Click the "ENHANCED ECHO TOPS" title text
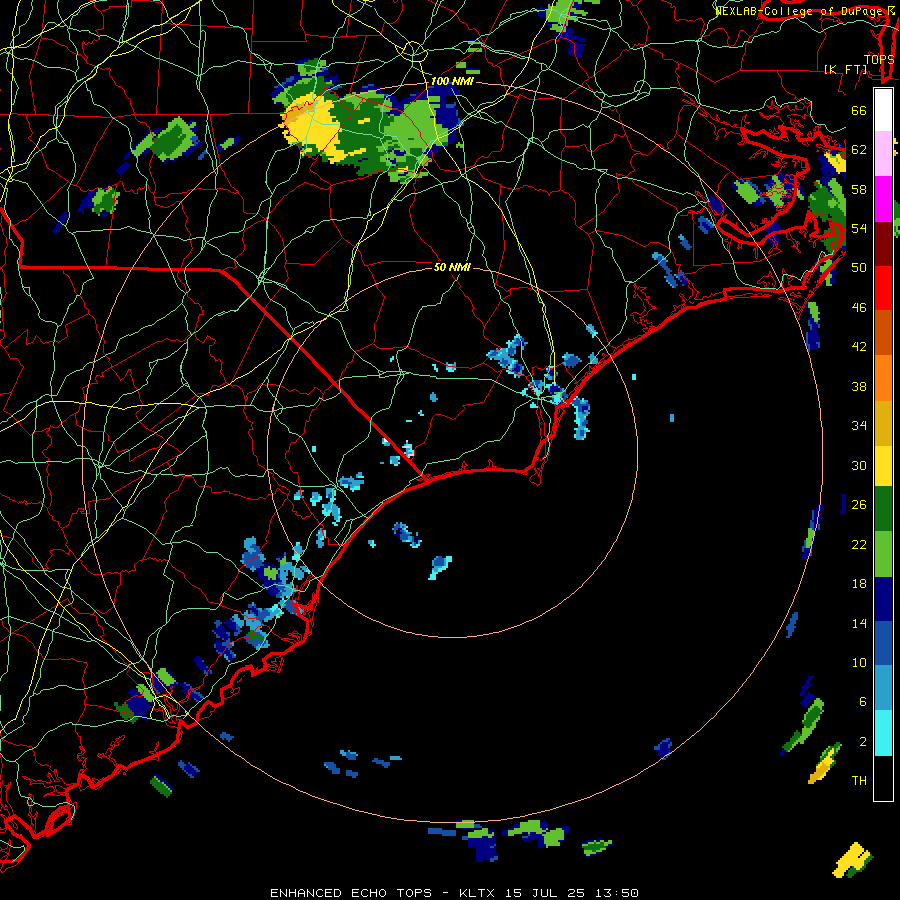This screenshot has width=900, height=900. coord(351,893)
